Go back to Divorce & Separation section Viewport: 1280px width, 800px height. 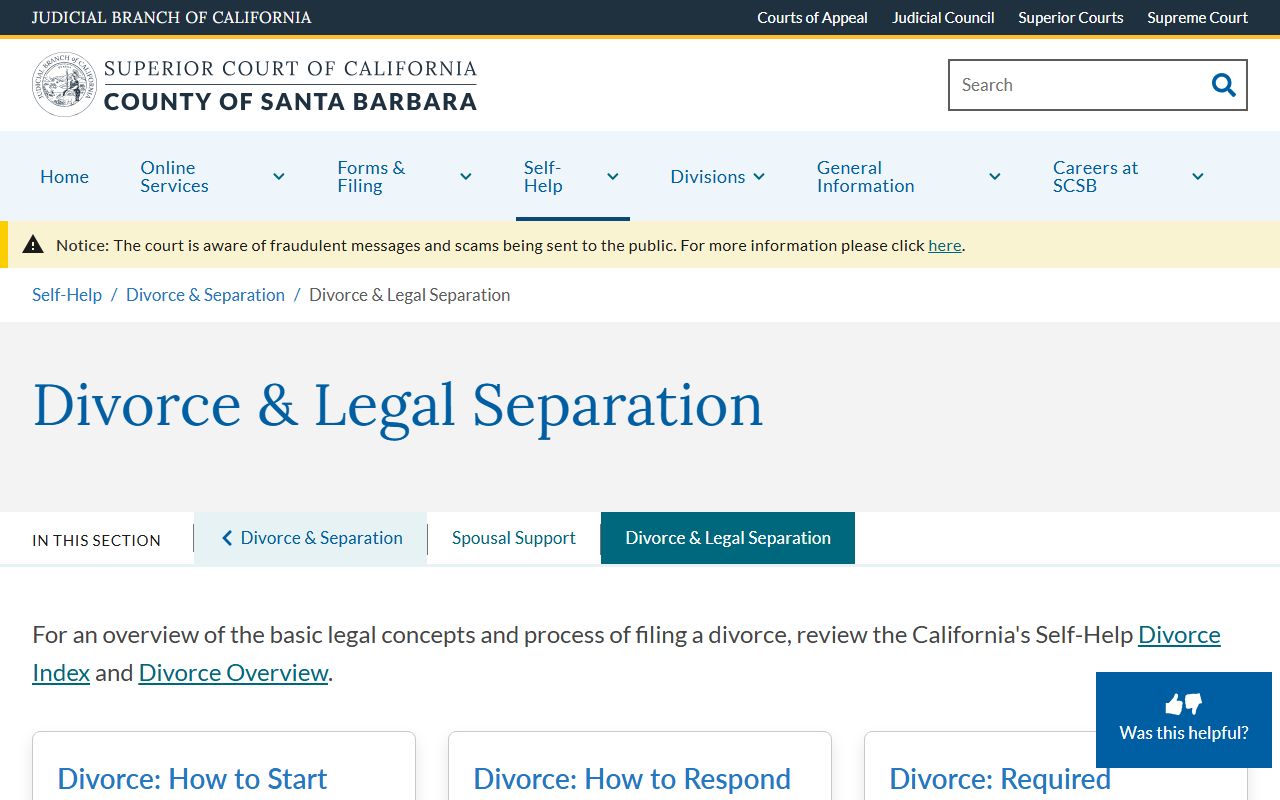[x=311, y=538]
